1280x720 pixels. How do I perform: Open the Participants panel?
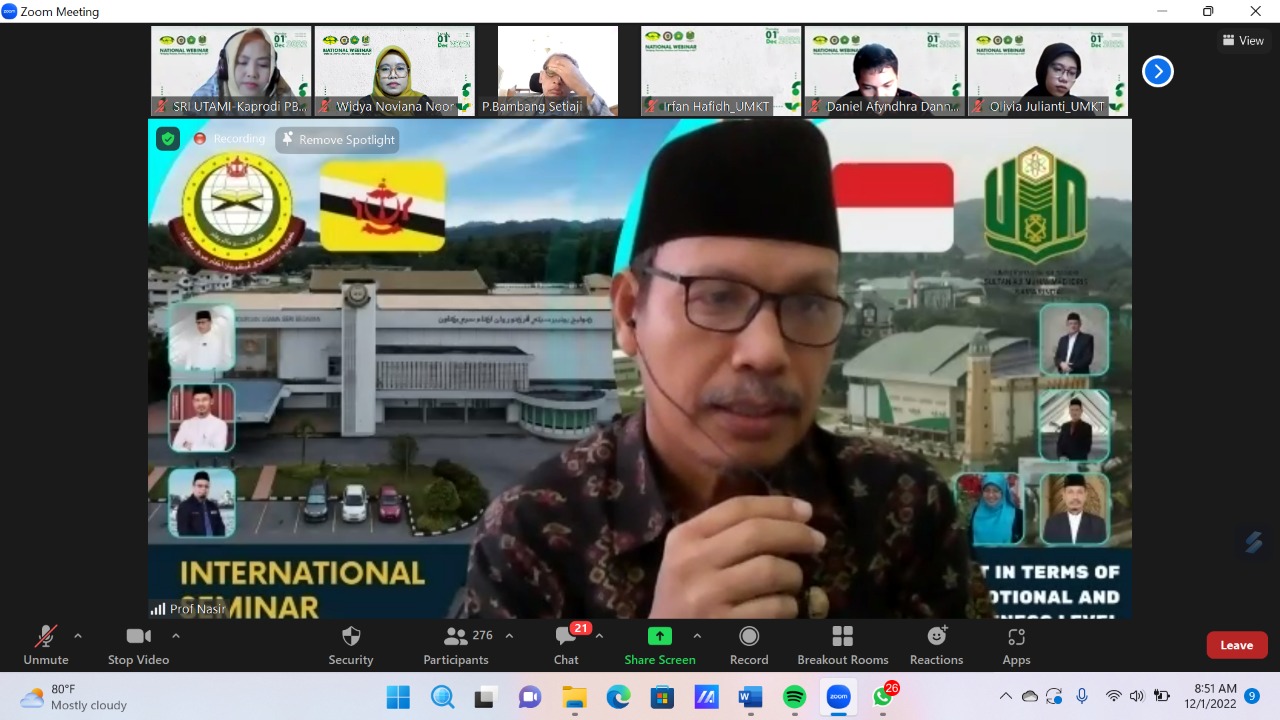point(456,645)
